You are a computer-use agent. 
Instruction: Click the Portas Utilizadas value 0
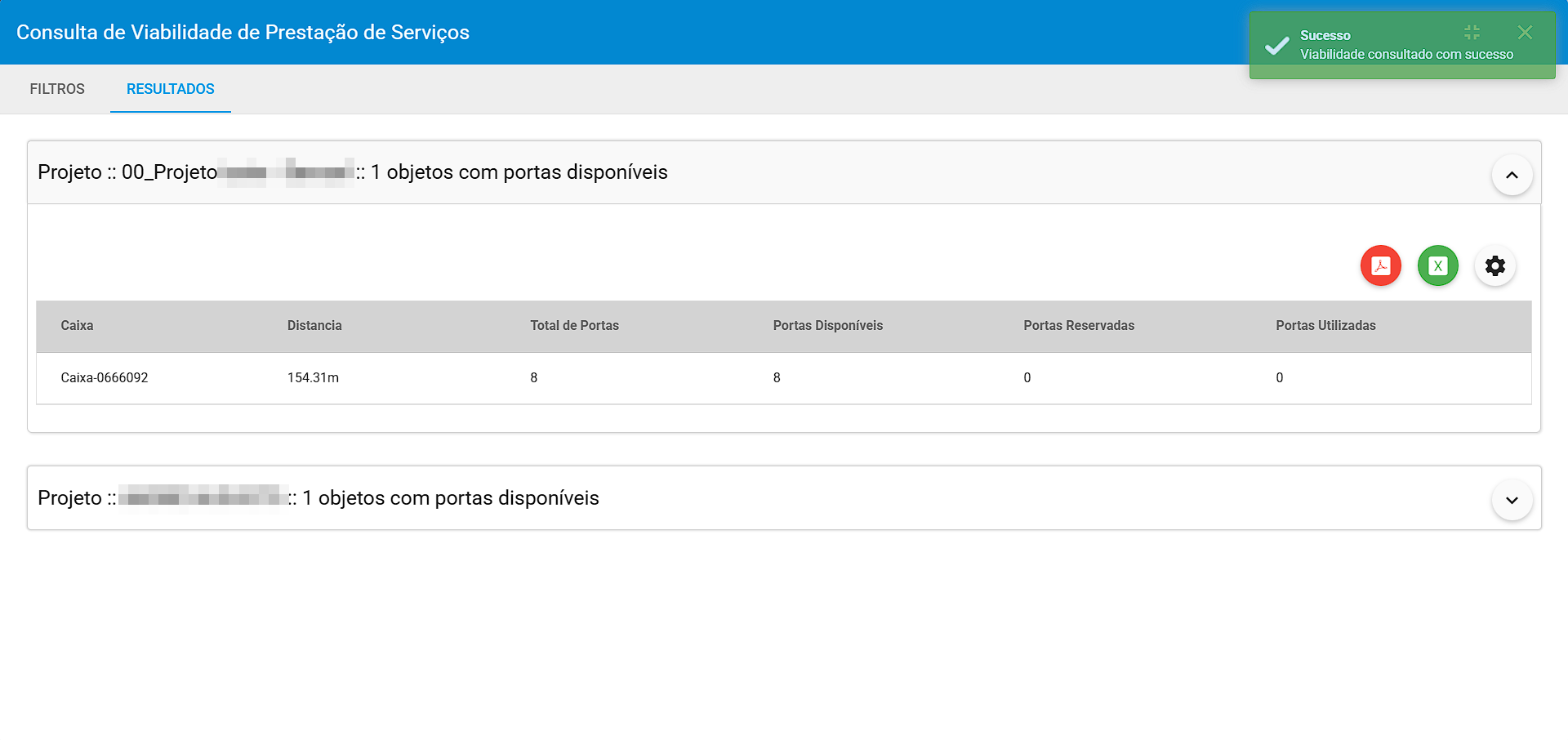point(1280,377)
